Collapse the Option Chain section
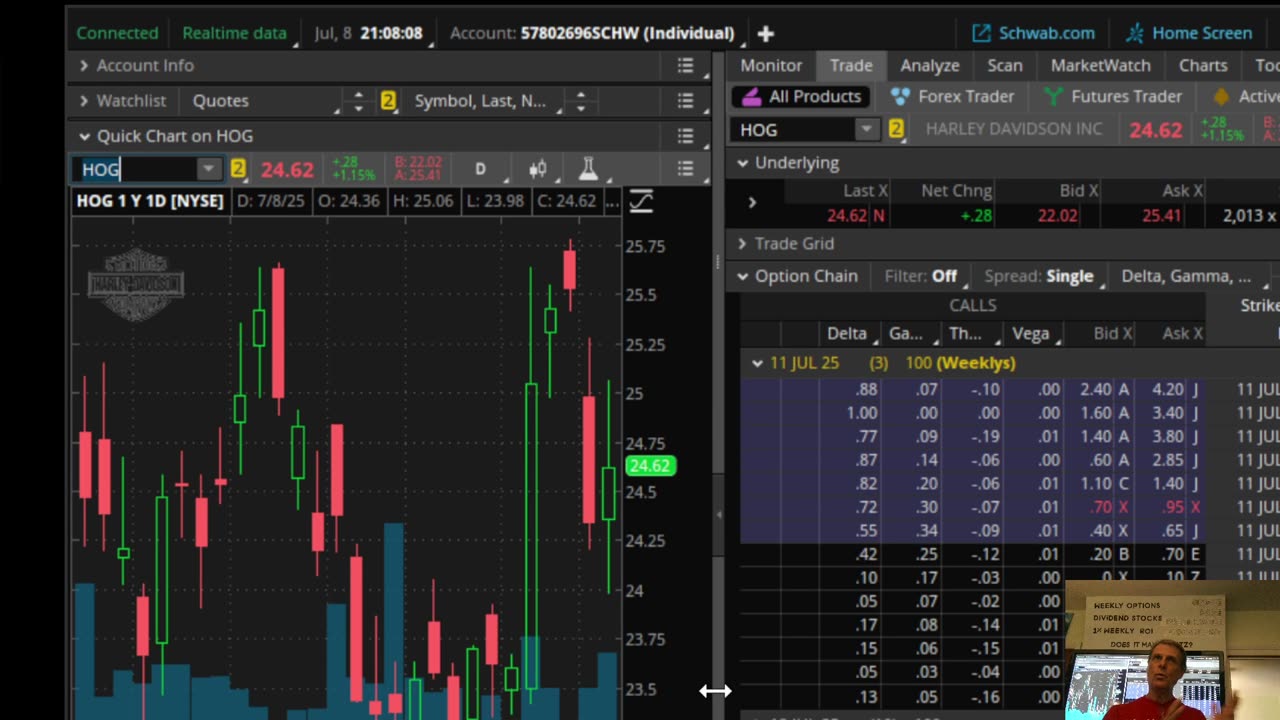 [x=742, y=276]
